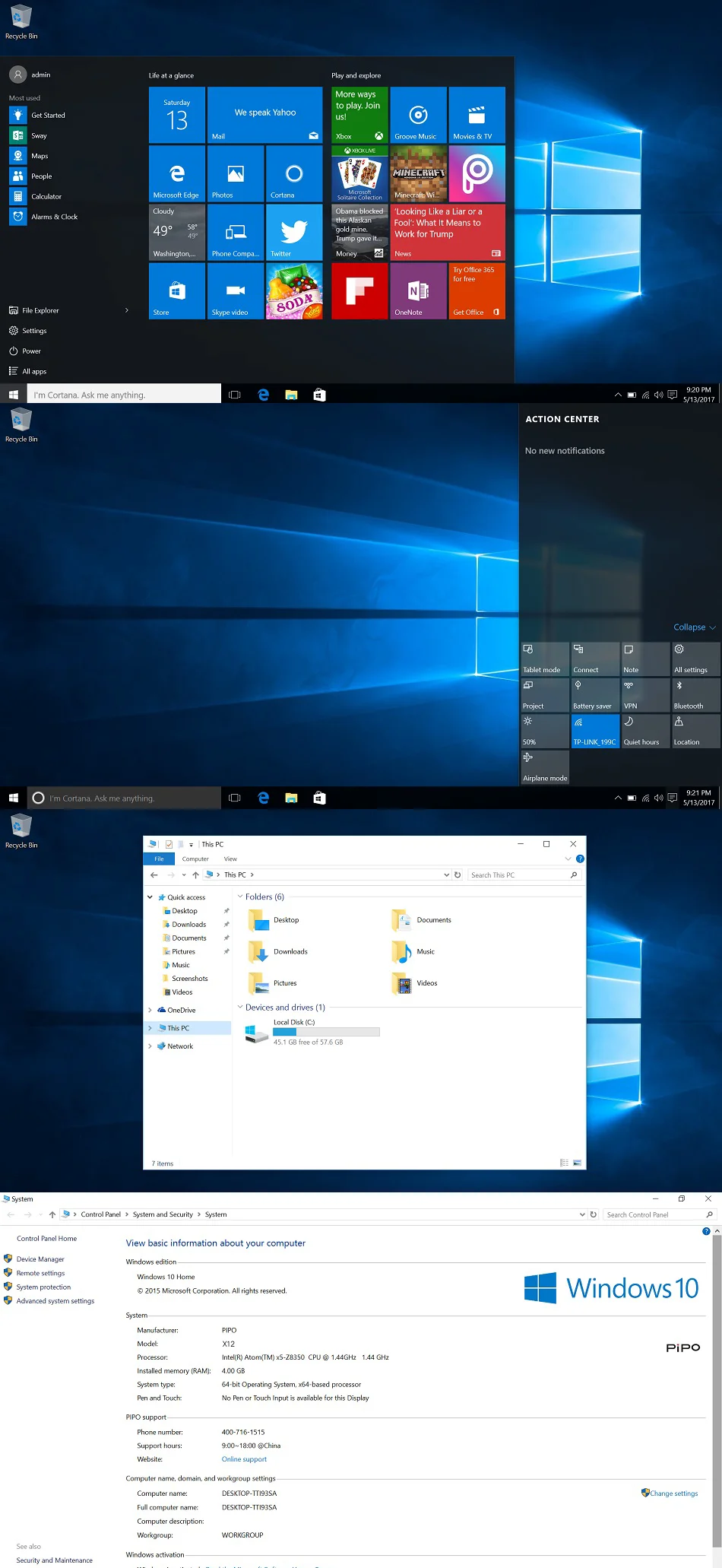Launch the Minecraft tile

pos(419,173)
